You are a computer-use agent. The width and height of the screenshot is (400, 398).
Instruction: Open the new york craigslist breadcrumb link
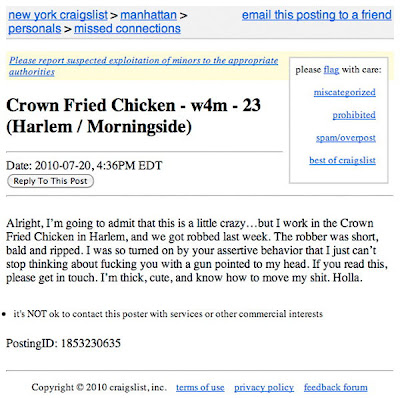point(58,15)
